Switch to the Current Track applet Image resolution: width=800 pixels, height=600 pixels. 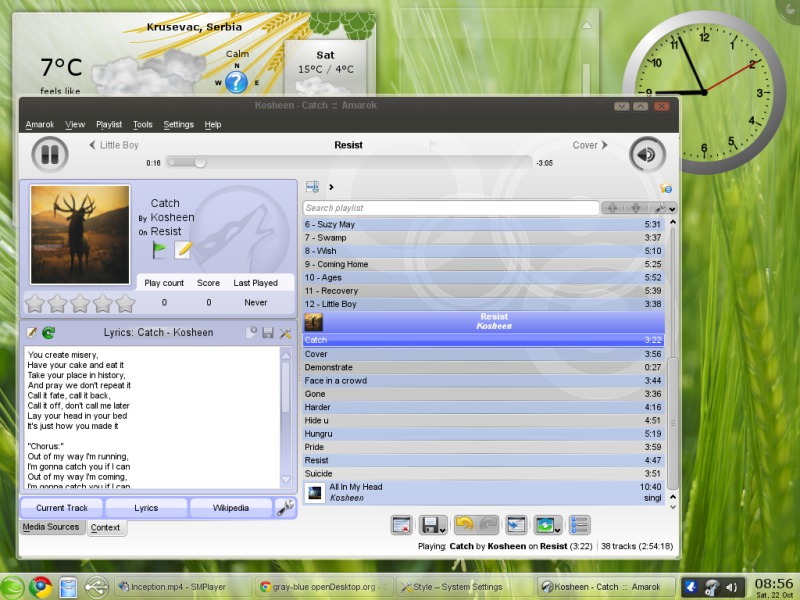pos(62,508)
